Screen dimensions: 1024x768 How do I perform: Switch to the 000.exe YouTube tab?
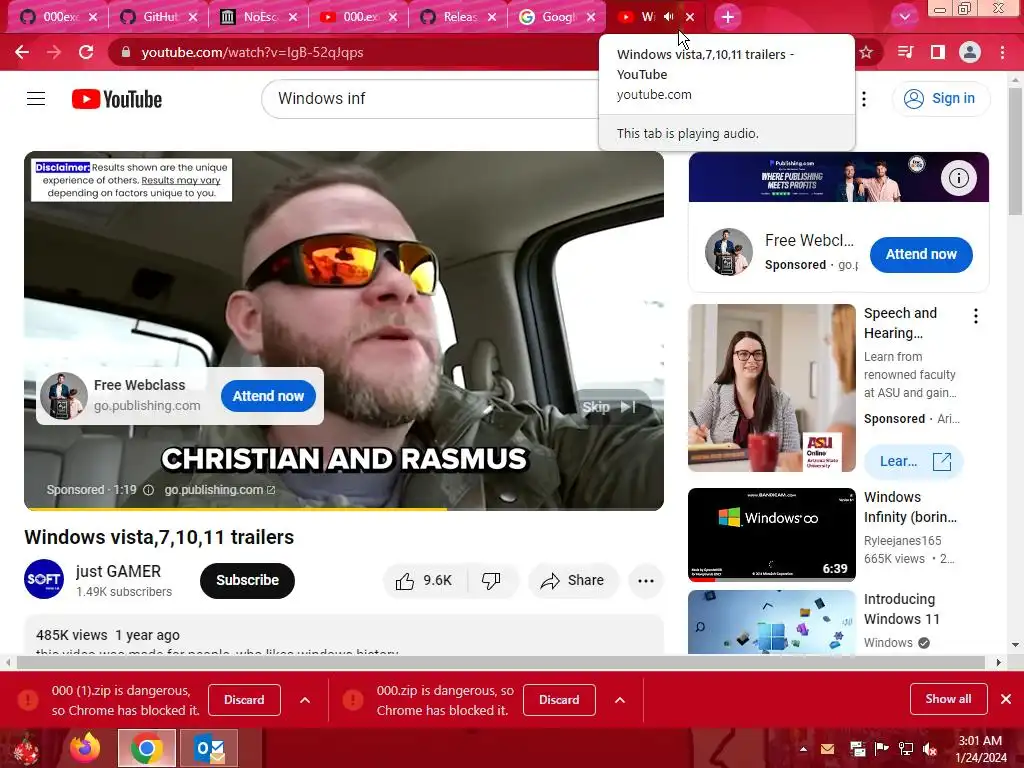click(359, 17)
